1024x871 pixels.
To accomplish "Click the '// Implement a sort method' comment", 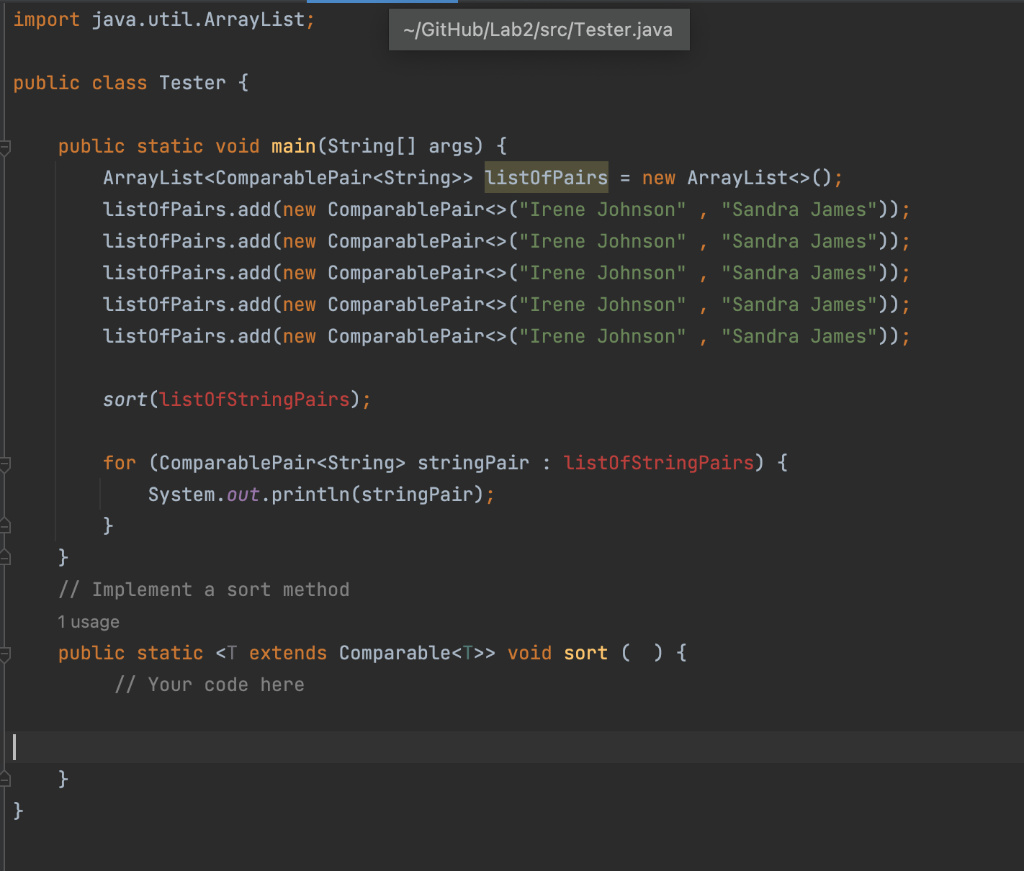I will [x=204, y=590].
